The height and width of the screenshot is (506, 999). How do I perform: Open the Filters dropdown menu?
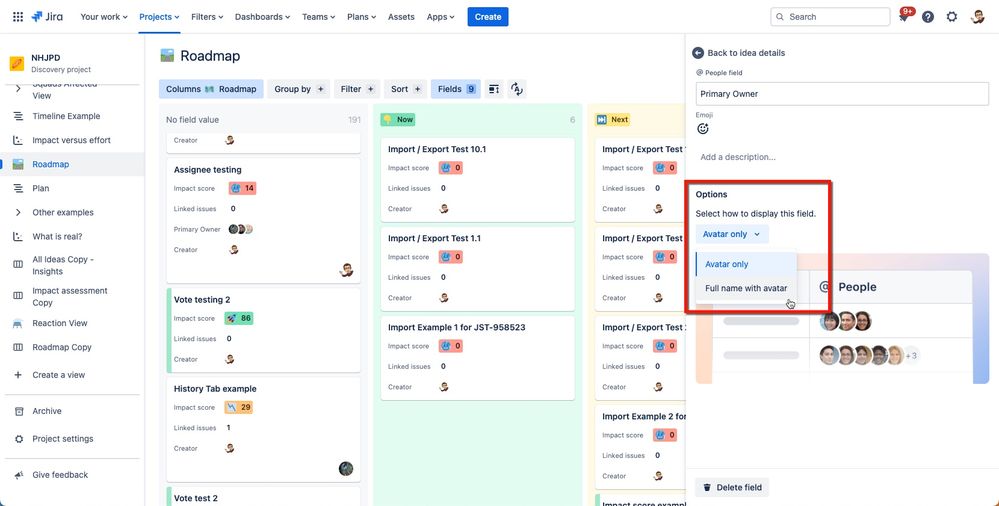click(x=207, y=17)
